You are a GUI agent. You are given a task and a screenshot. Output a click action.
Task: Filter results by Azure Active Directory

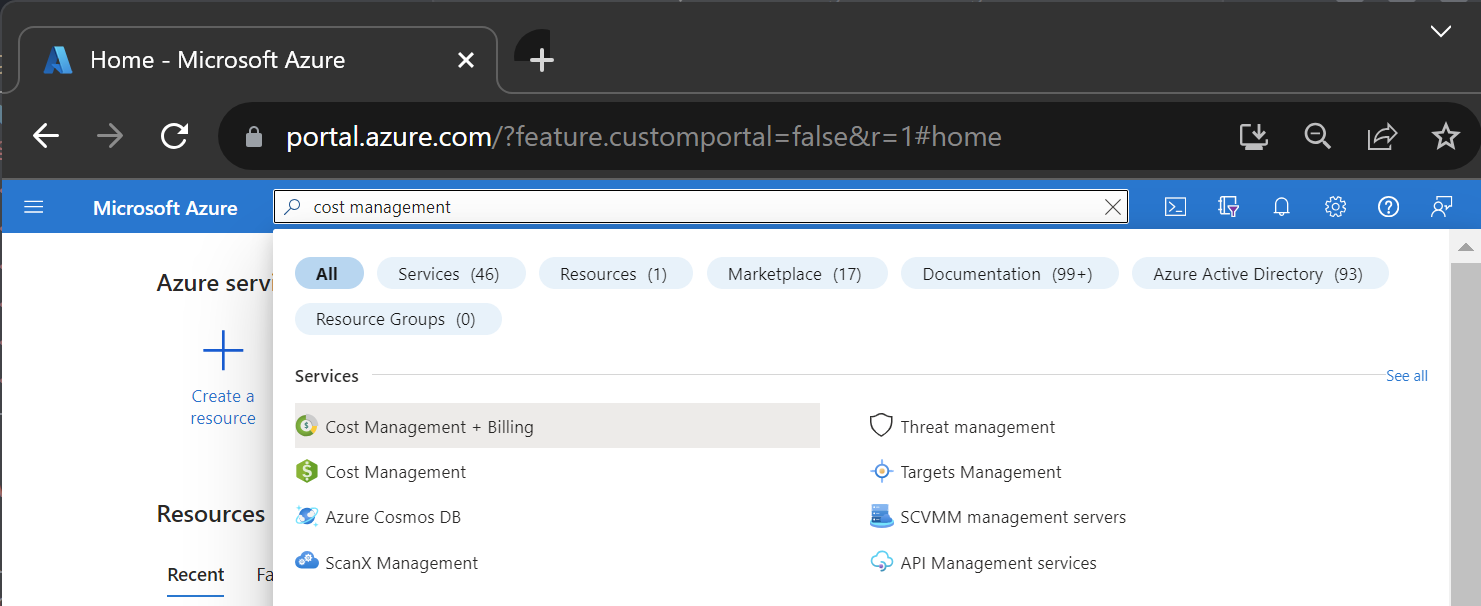click(x=1257, y=274)
